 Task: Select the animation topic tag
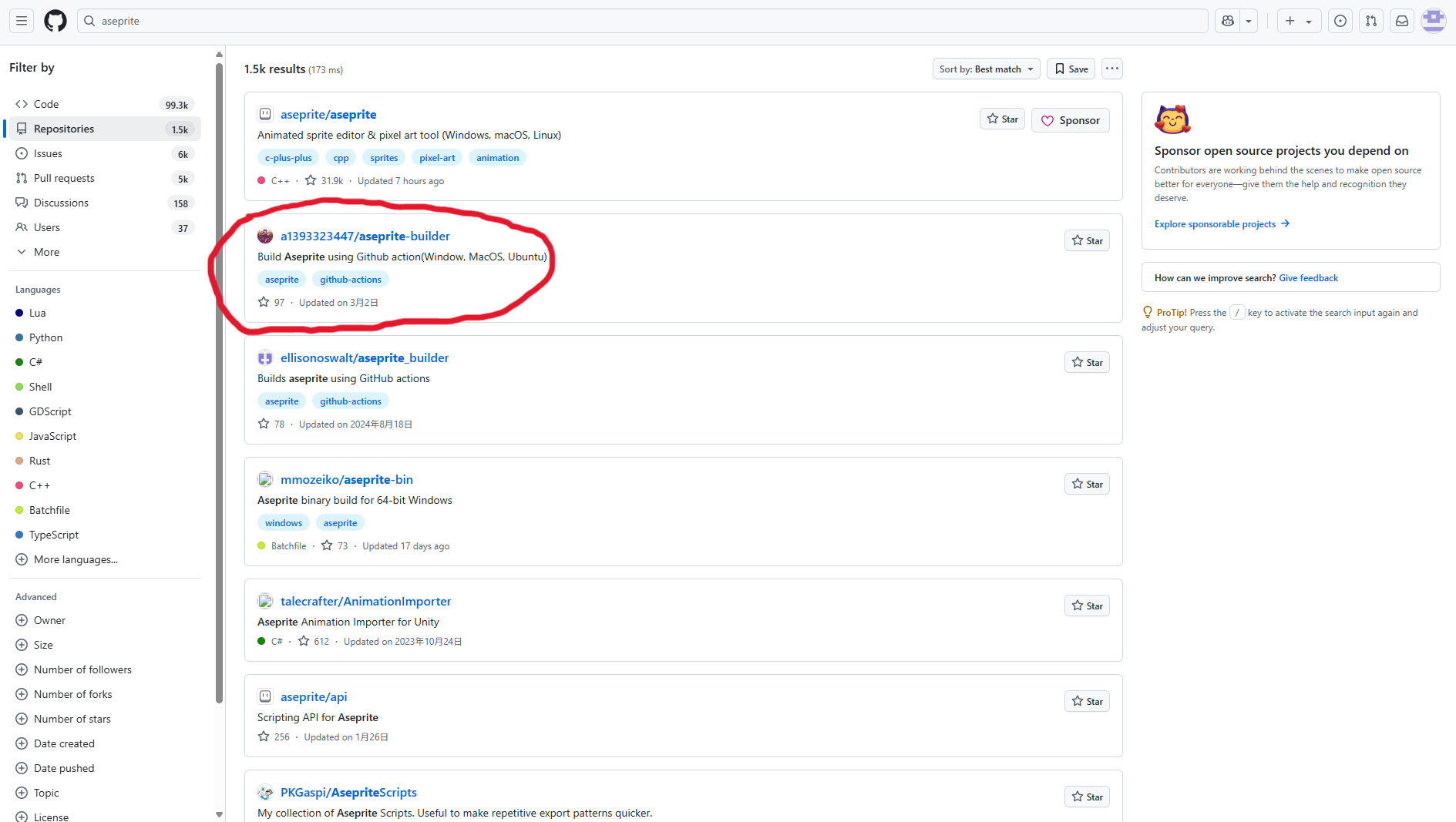[x=497, y=157]
